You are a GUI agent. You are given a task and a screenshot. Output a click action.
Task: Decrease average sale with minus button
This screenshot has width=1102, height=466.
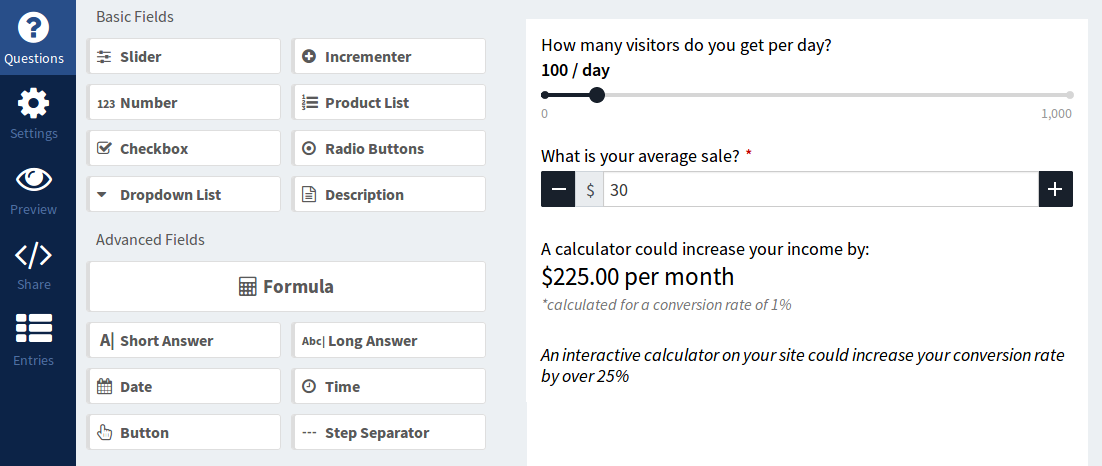pyautogui.click(x=558, y=190)
